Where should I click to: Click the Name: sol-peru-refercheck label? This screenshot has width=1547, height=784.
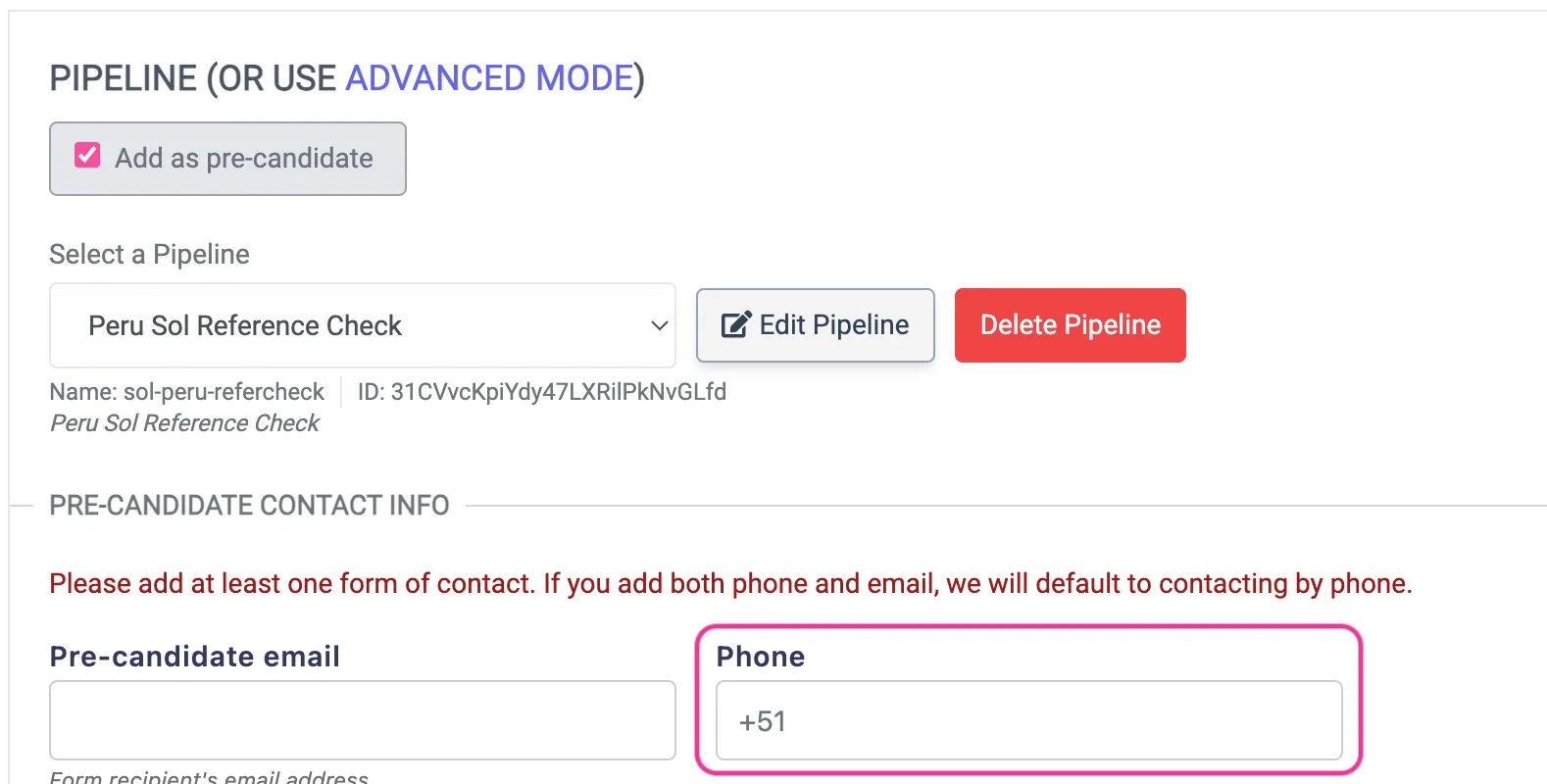186,391
